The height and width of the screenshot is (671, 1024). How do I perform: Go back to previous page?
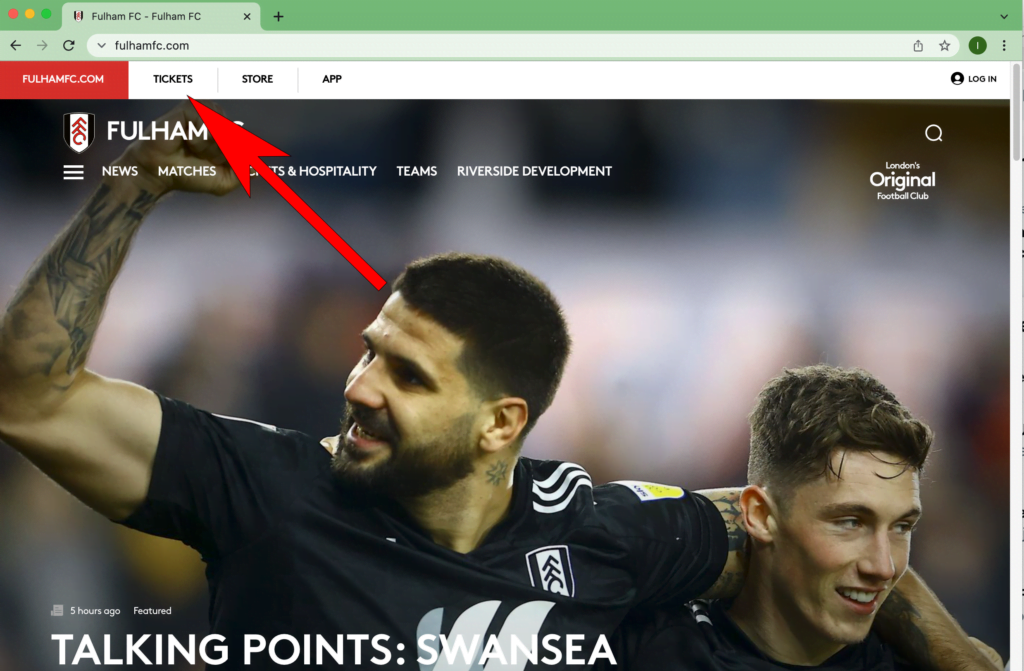point(16,45)
